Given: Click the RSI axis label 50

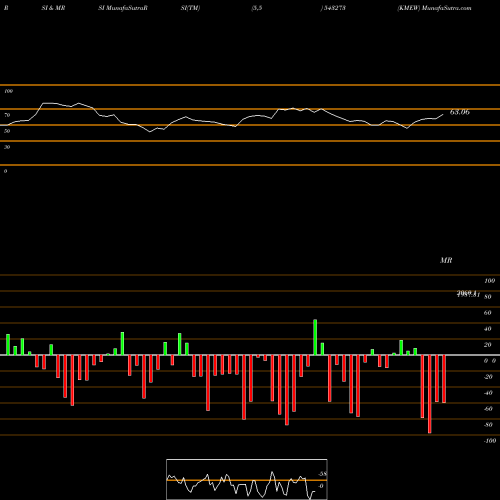Looking at the screenshot, I should (7, 131).
